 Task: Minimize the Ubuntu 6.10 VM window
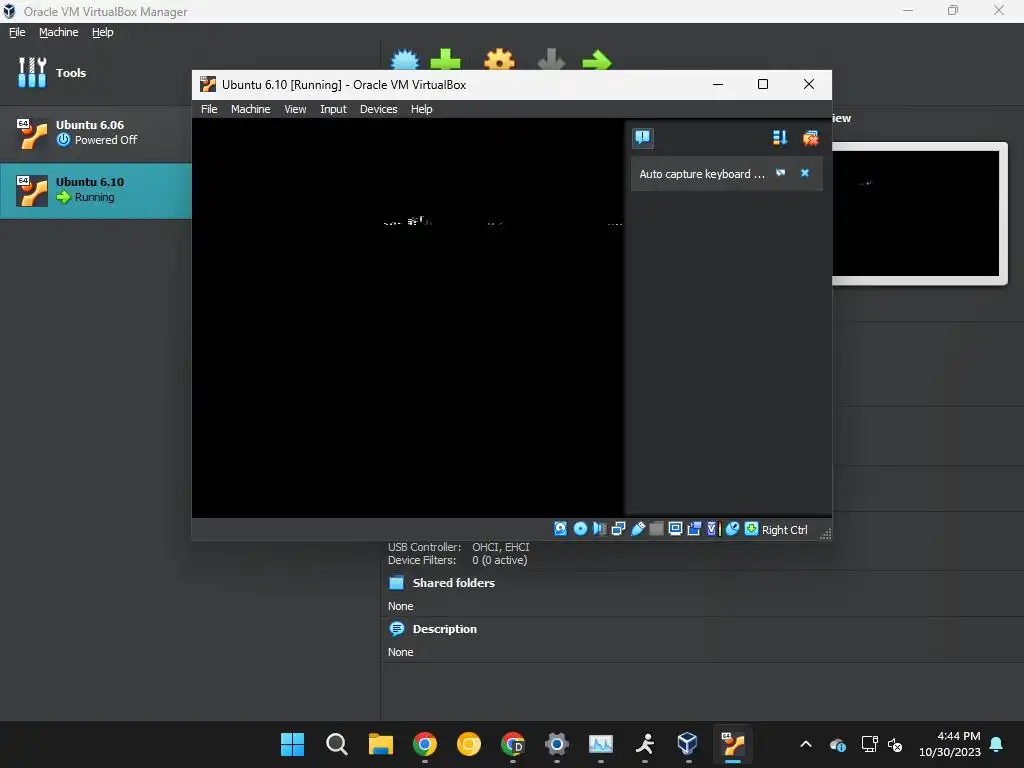click(x=718, y=84)
